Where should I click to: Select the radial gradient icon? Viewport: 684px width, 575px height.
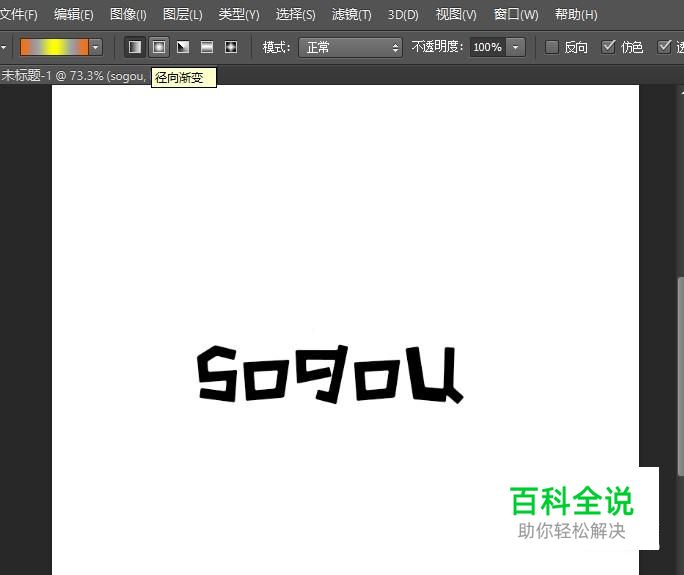(x=159, y=47)
